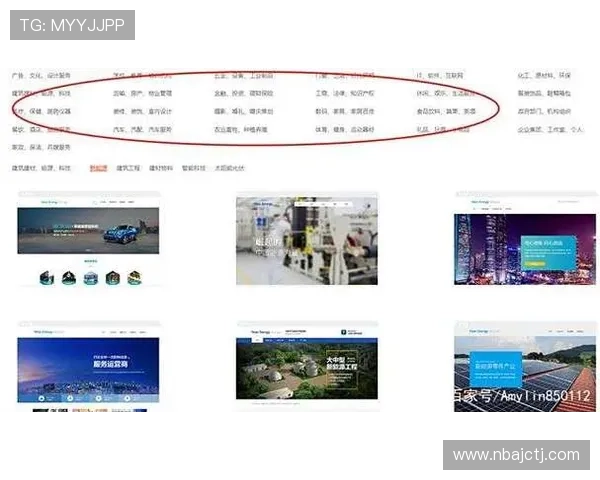Screen dimensions: 600x480
Task: Open the IT、软件、互联网 category
Action: click(440, 75)
